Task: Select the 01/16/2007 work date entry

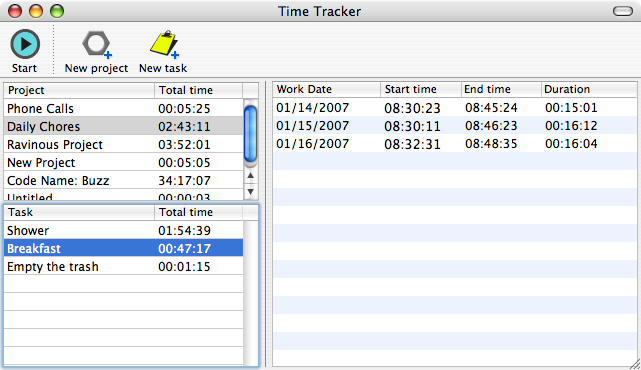Action: [313, 144]
